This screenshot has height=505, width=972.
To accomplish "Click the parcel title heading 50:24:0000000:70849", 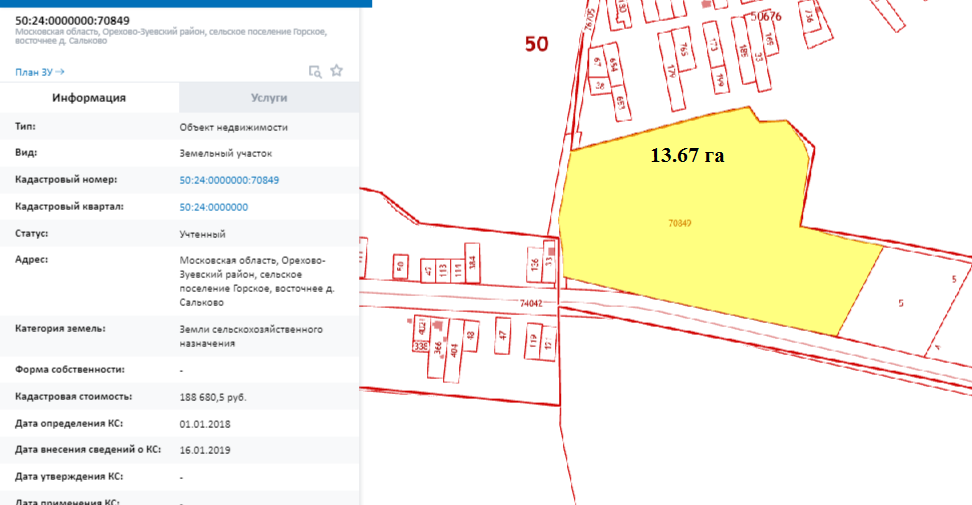I will (72, 21).
